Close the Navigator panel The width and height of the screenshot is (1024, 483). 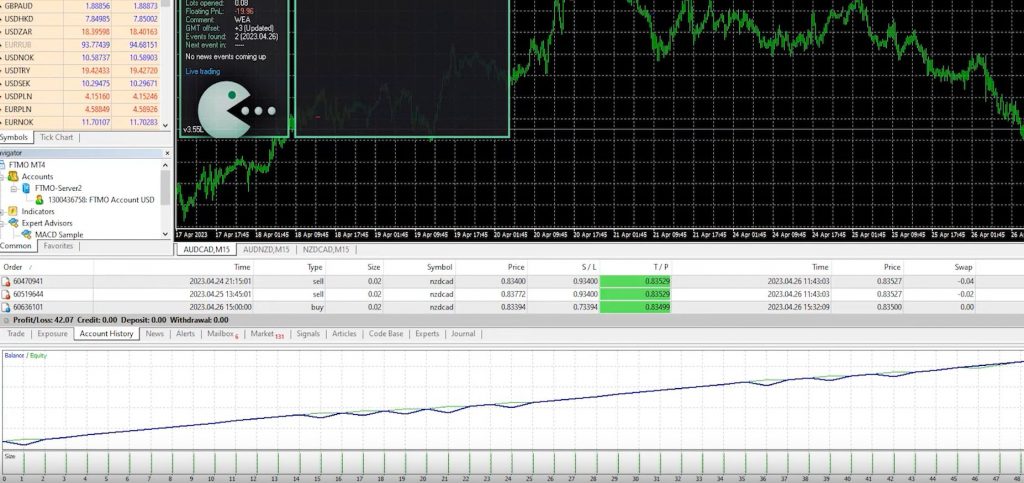click(x=166, y=152)
